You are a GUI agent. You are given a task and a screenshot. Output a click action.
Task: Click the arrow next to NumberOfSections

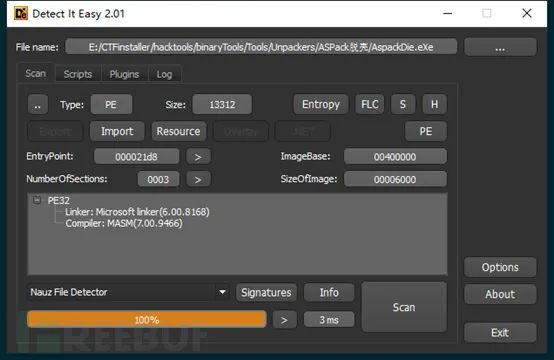click(x=198, y=179)
